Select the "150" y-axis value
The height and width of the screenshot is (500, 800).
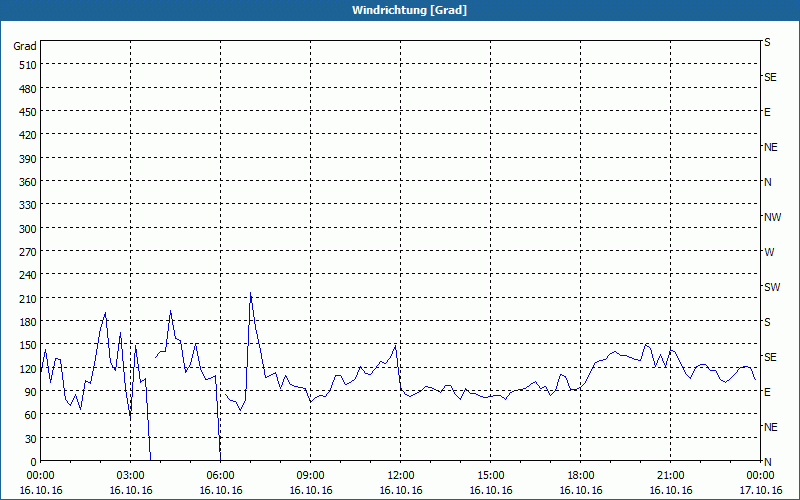tap(29, 345)
